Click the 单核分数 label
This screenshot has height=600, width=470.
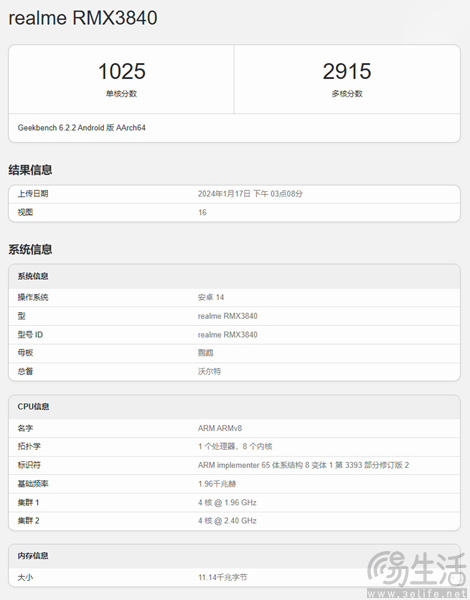point(121,93)
